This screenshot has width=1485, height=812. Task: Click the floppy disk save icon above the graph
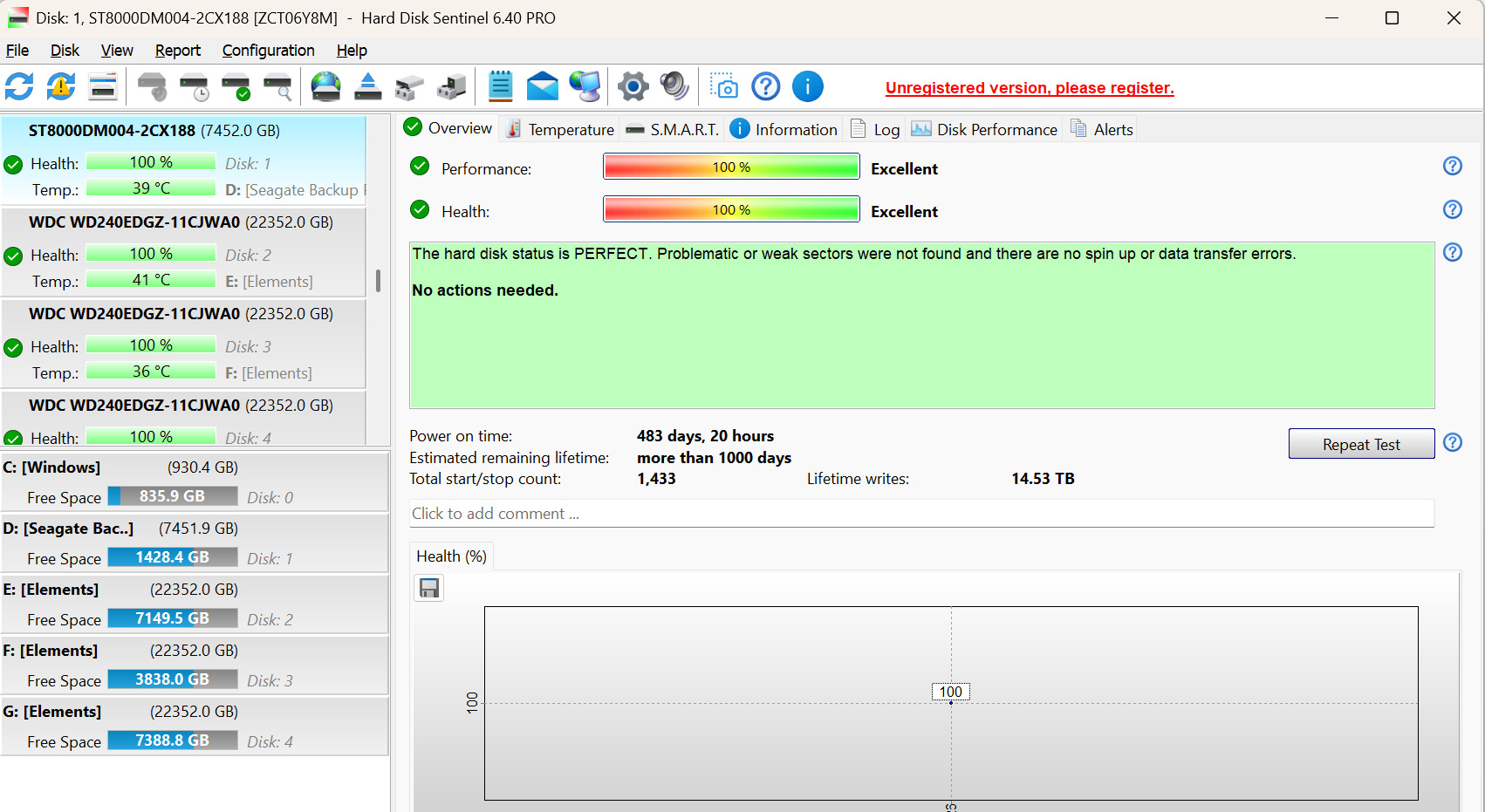coord(429,589)
